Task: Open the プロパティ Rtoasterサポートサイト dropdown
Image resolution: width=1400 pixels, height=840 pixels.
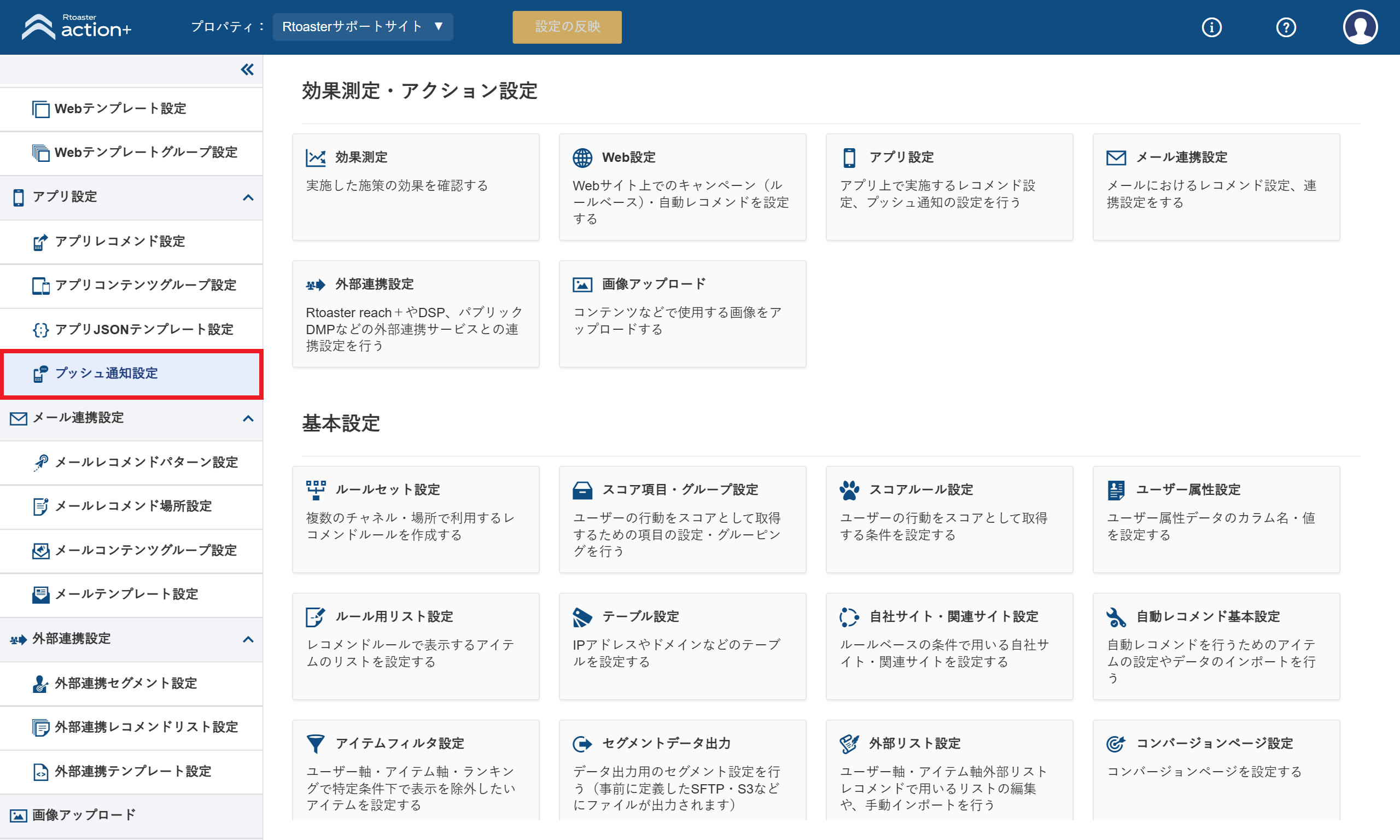Action: [363, 27]
